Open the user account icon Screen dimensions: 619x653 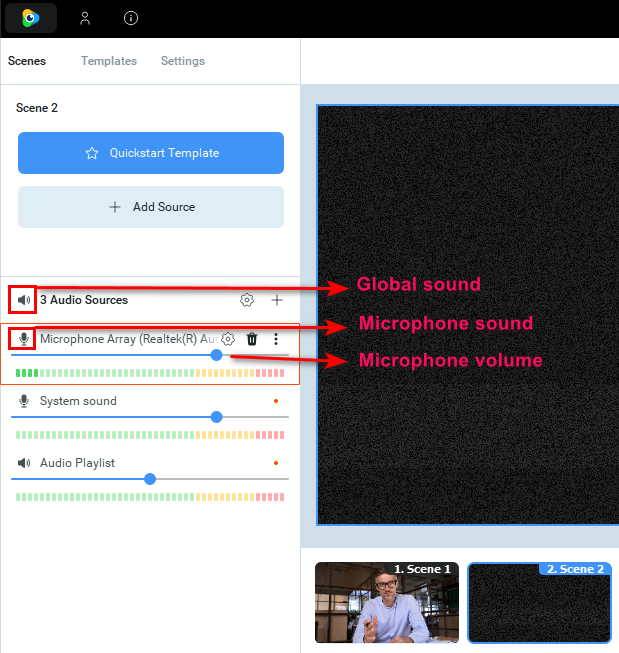[x=85, y=18]
